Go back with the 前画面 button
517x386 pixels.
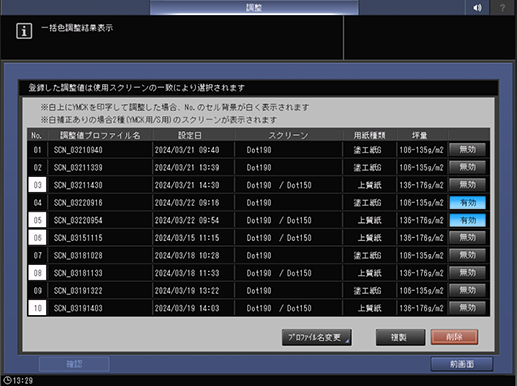pos(462,364)
